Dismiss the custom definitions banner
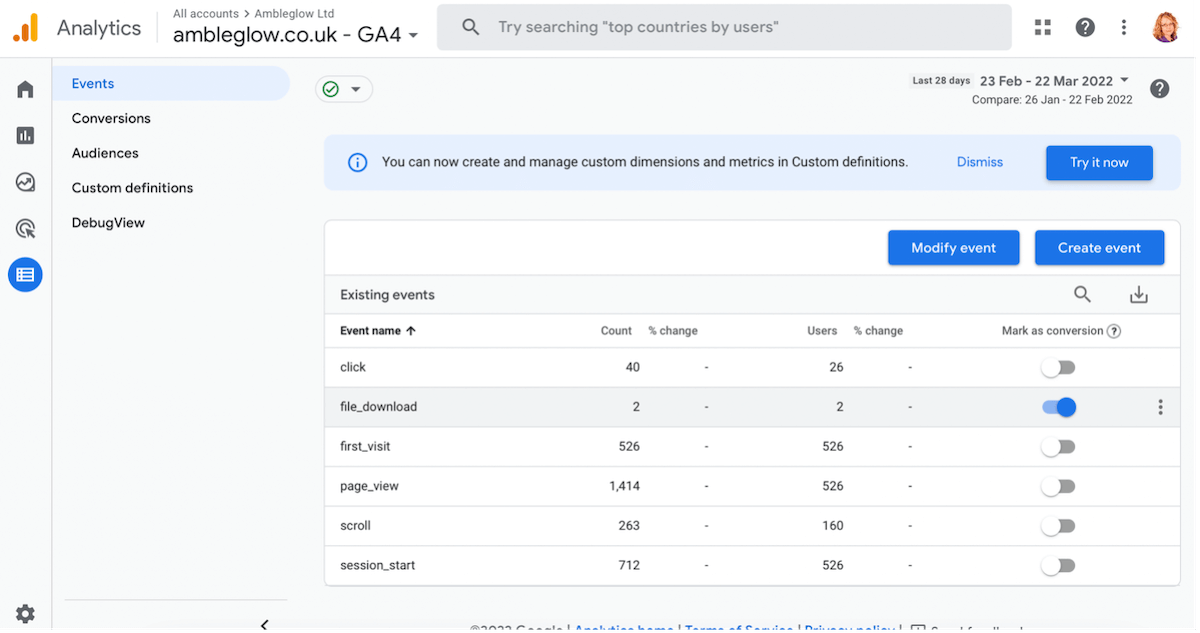 [980, 162]
